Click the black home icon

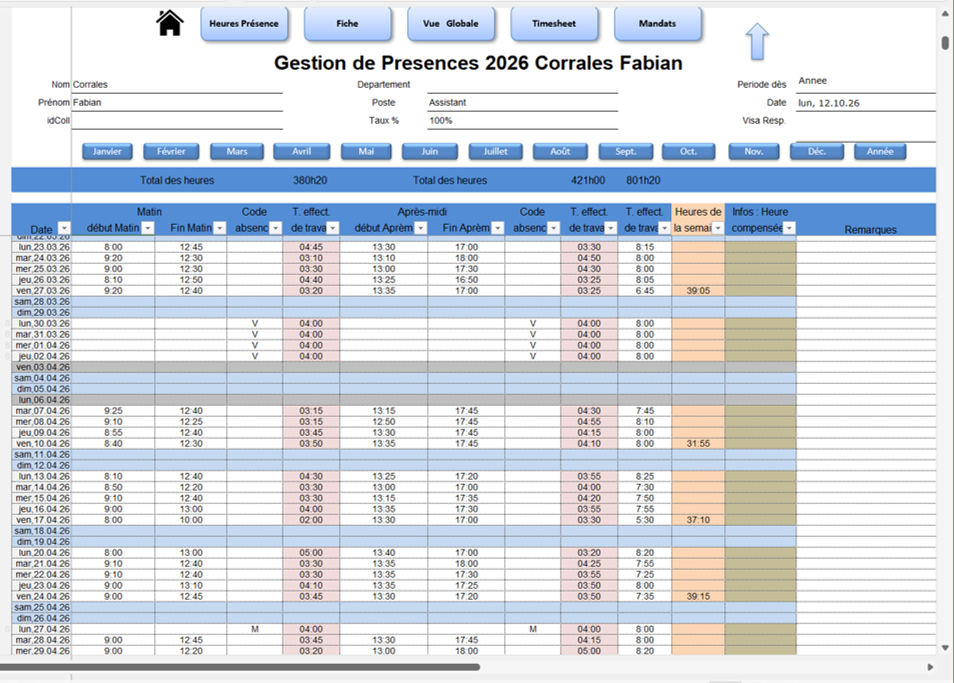[170, 24]
